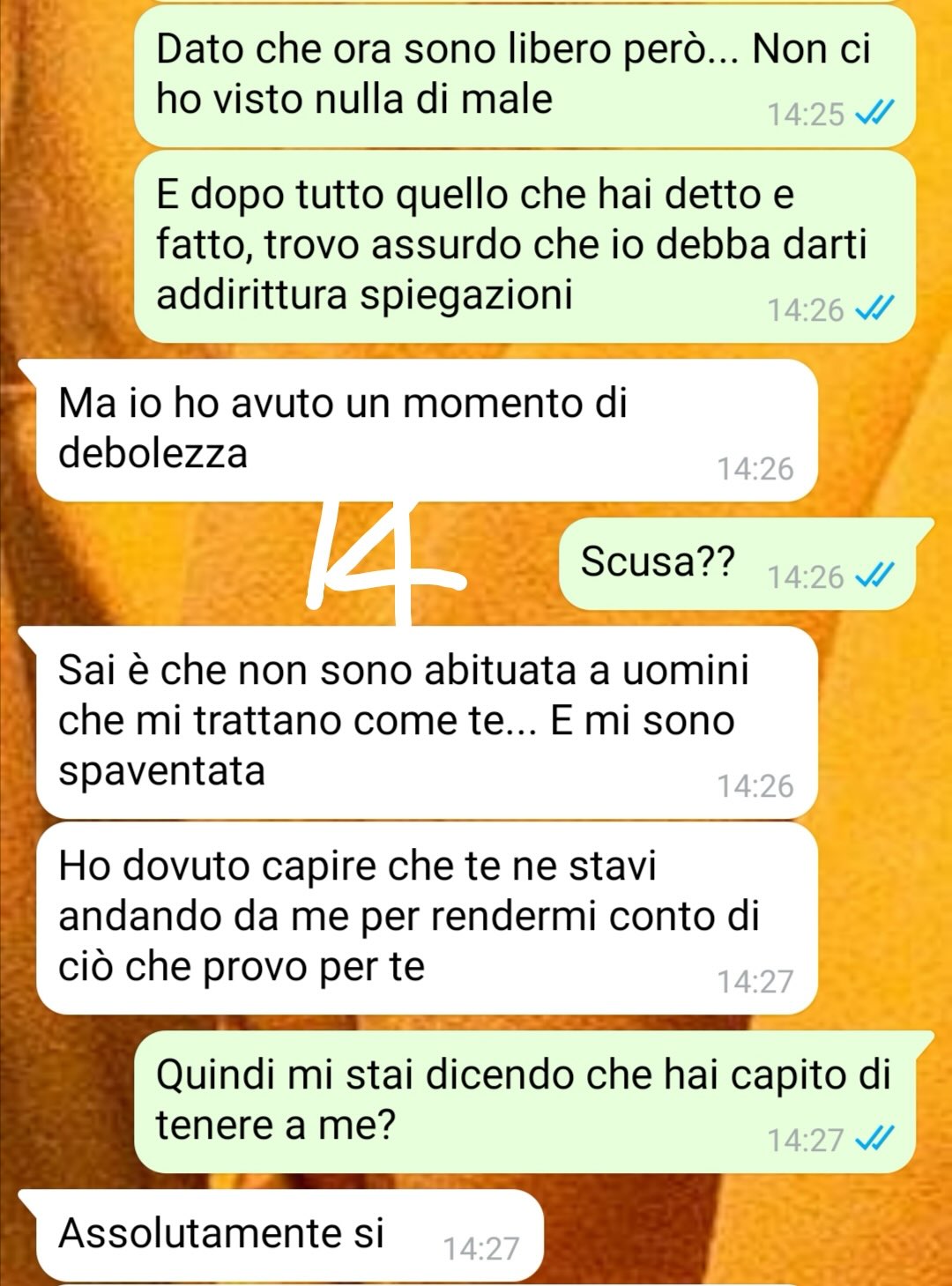The image size is (952, 1286).
Task: Tap the word 'spiegazioni' in the green bubble
Action: [466, 295]
